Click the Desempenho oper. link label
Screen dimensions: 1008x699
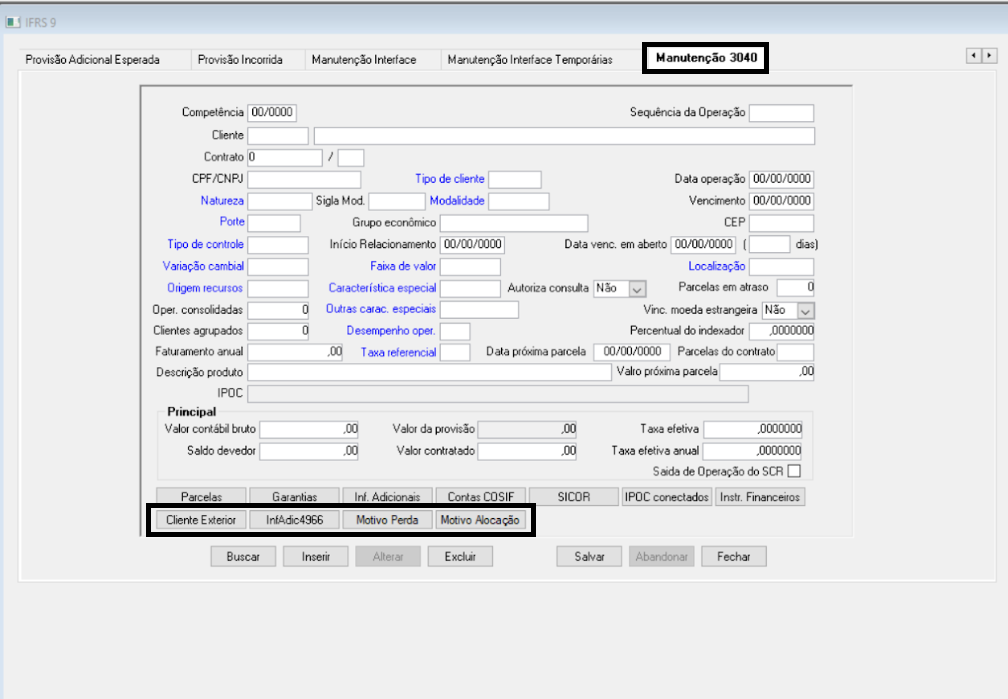click(391, 331)
